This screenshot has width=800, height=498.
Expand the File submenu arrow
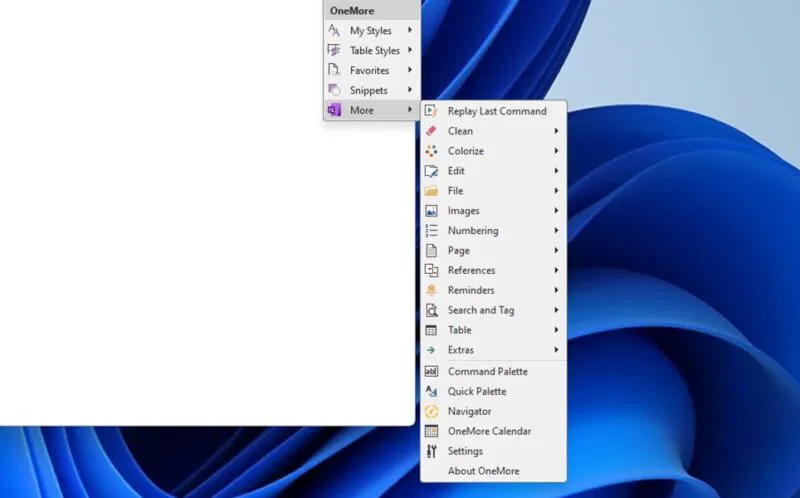pos(556,191)
